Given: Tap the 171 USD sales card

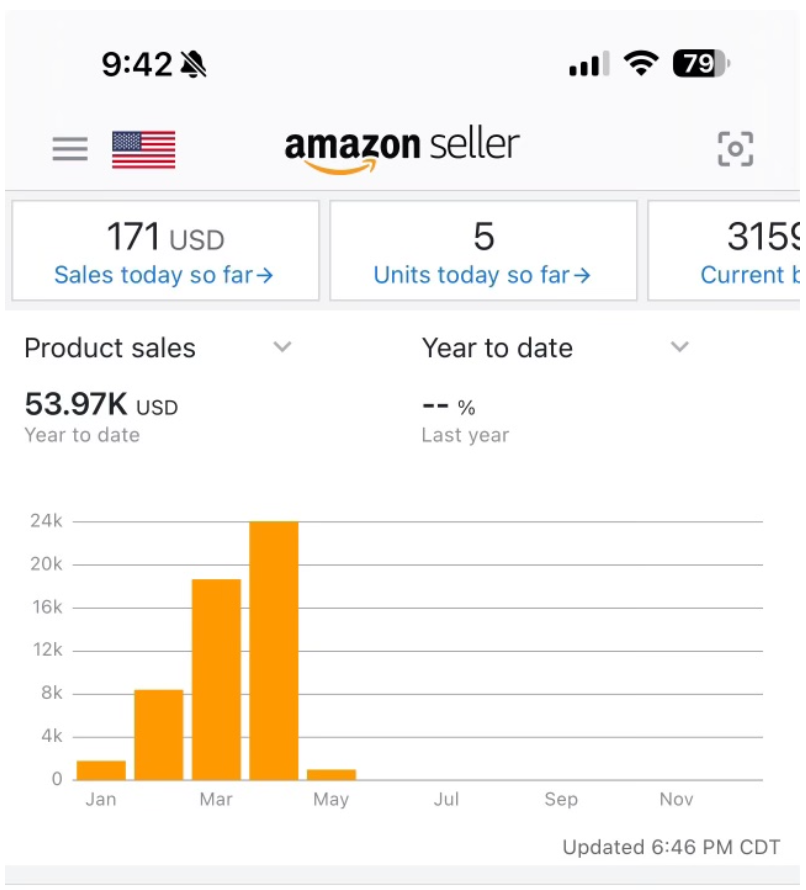Looking at the screenshot, I should (x=165, y=238).
